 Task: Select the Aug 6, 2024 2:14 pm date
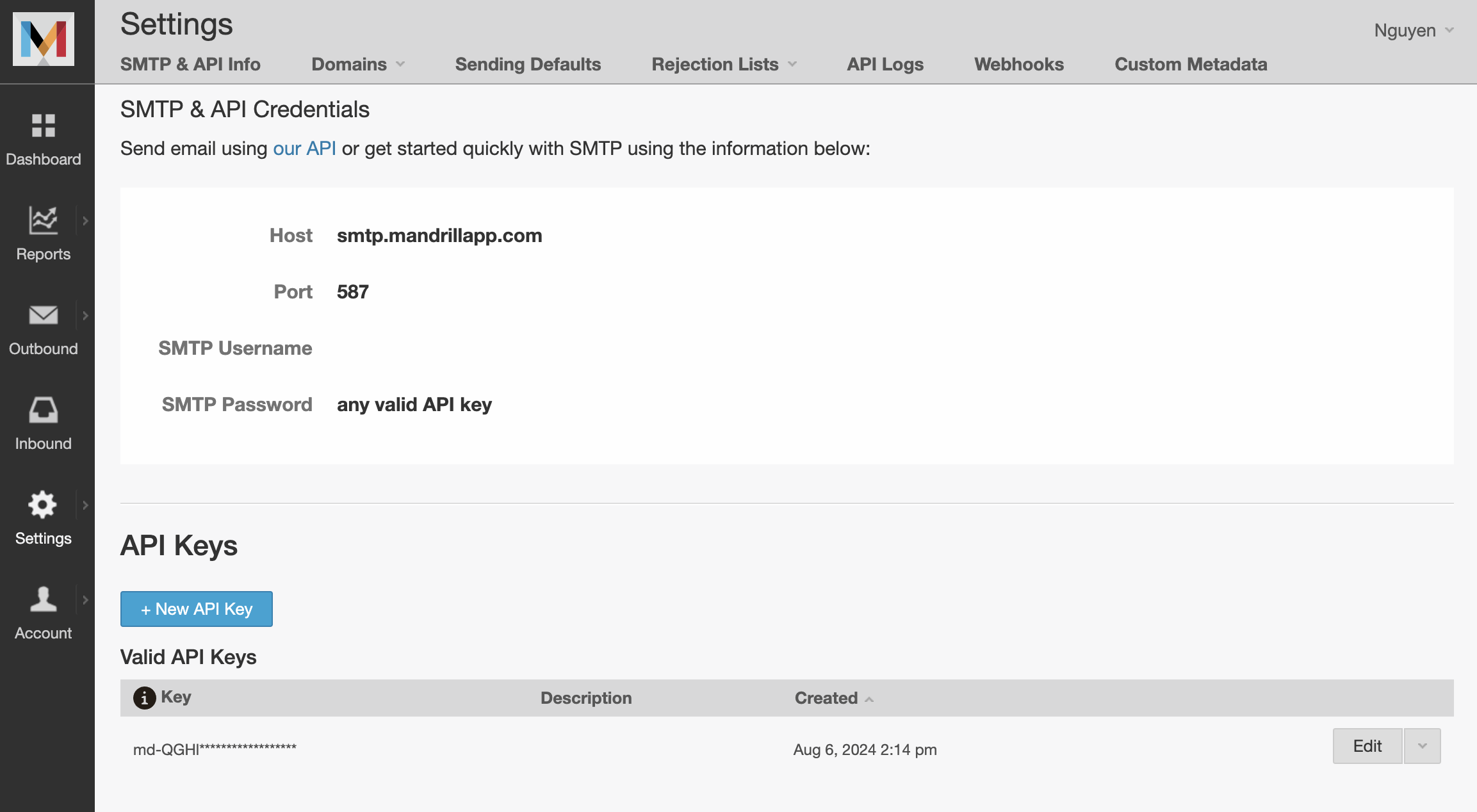[865, 749]
